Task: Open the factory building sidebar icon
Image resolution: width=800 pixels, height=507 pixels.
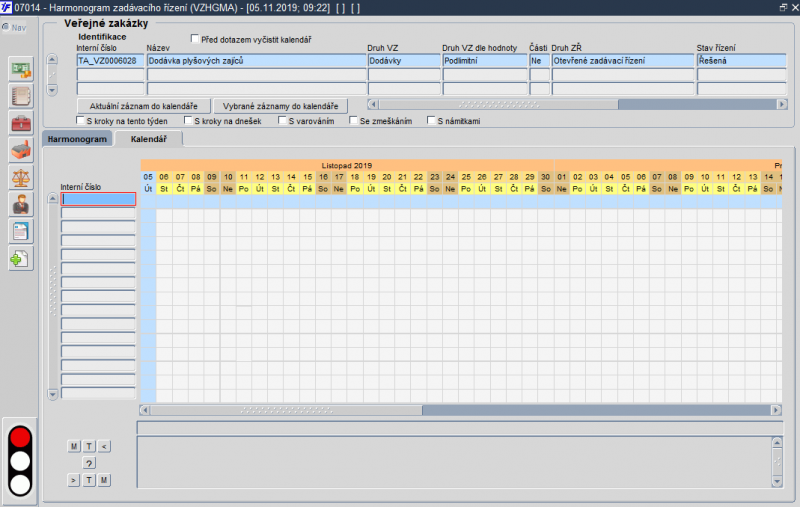Action: (21, 150)
